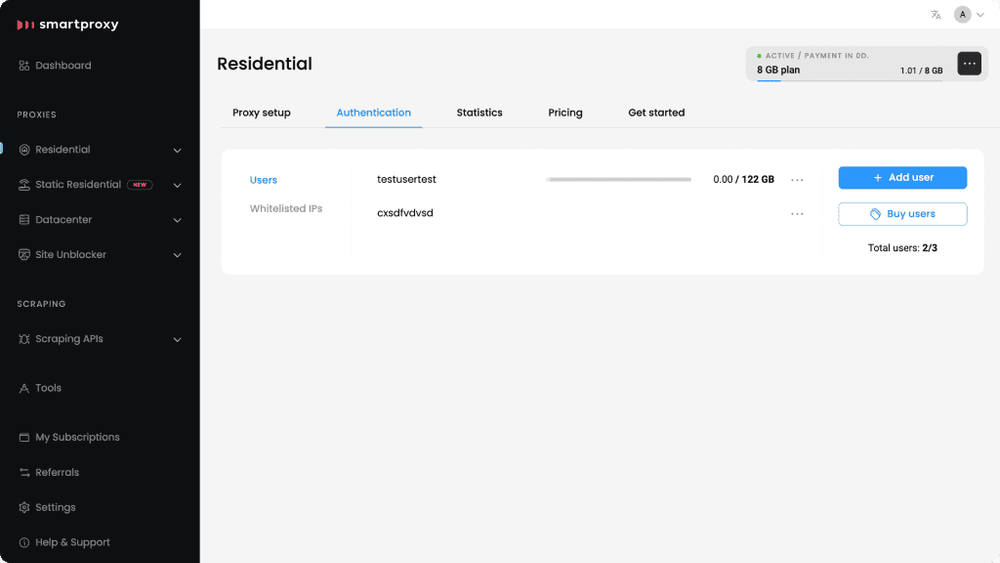This screenshot has width=1000, height=563.
Task: Click the Add user button
Action: 902,178
